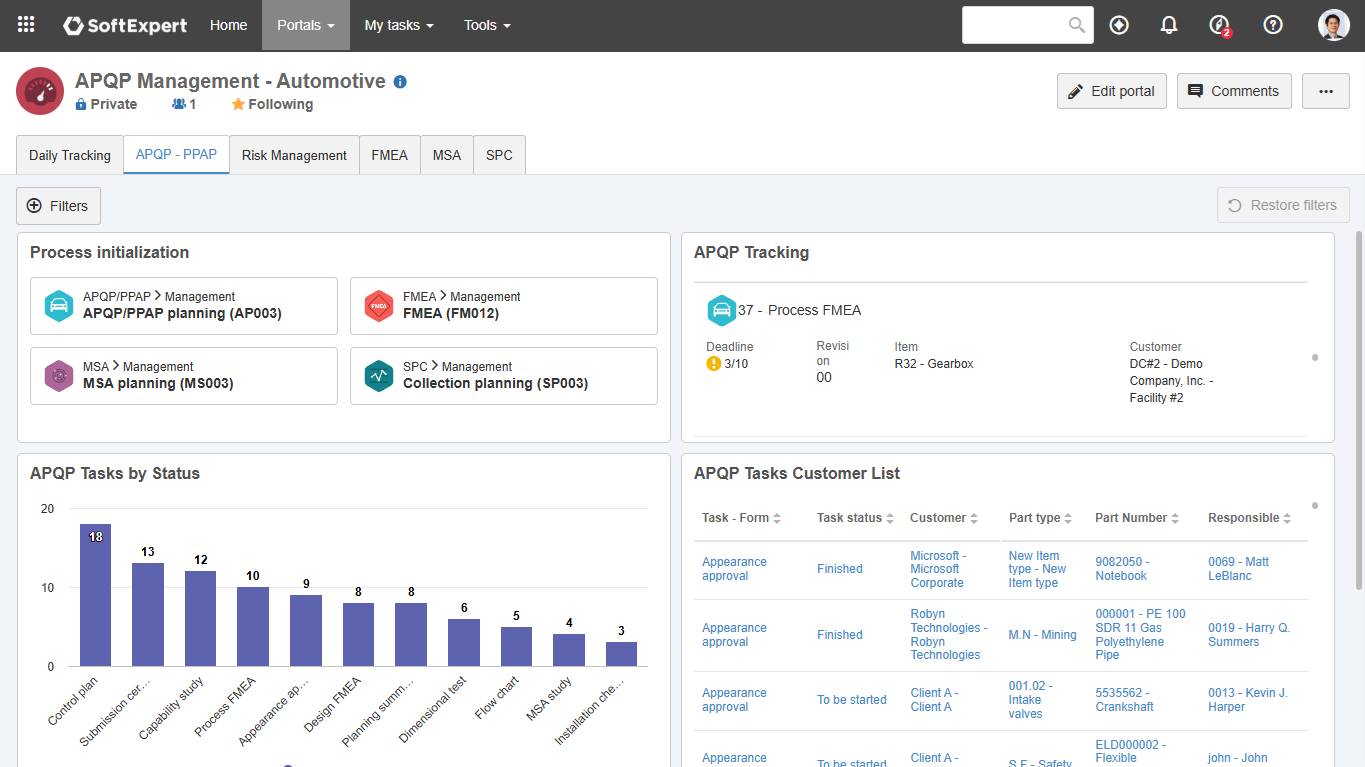This screenshot has width=1365, height=767.
Task: Click the search magnifier icon
Action: point(1077,25)
